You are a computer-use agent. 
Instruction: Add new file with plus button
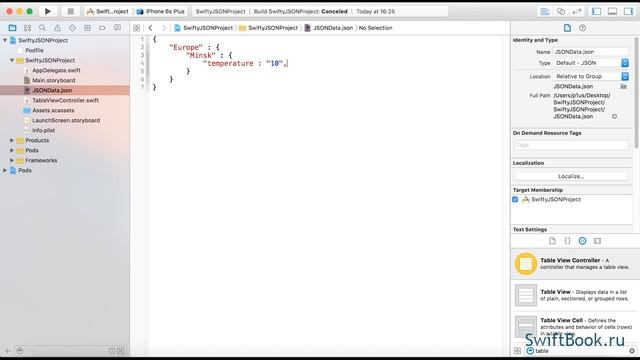(x=7, y=351)
